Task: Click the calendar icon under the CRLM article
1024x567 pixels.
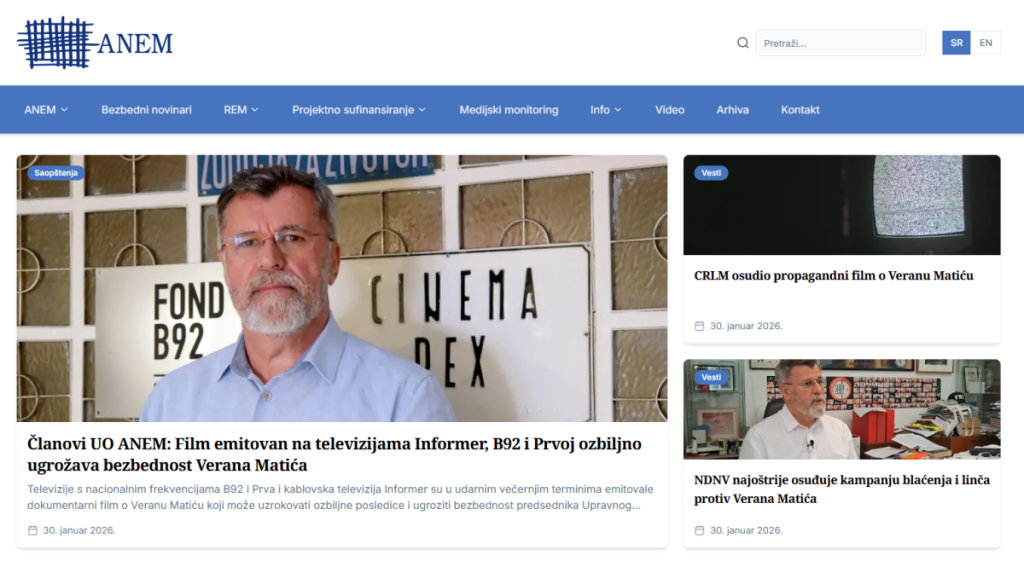Action: pos(700,326)
